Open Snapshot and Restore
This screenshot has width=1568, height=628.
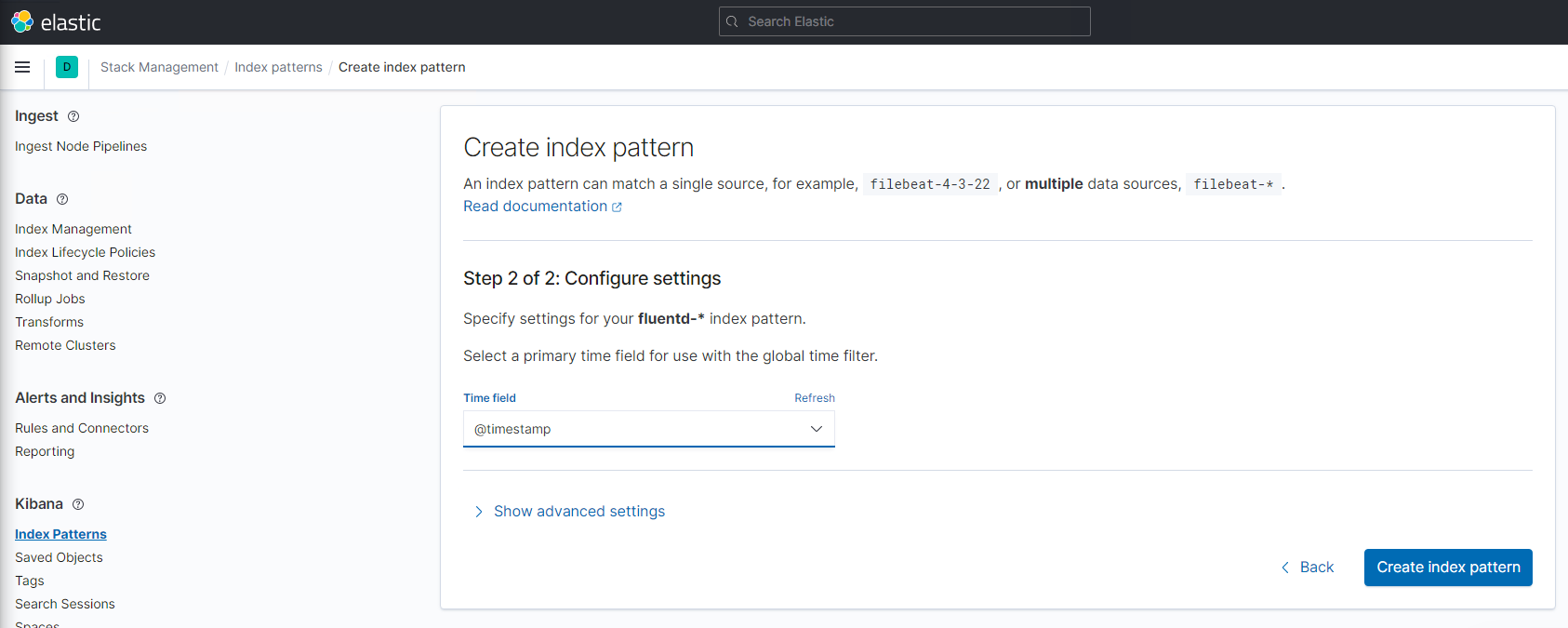(82, 275)
